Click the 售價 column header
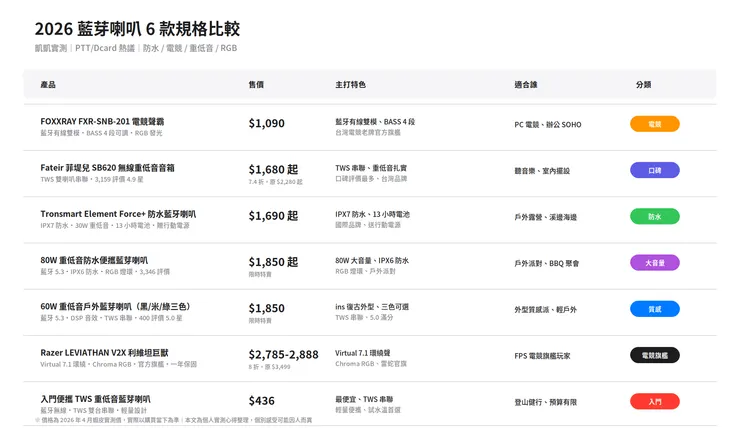The image size is (740, 428). 256,84
